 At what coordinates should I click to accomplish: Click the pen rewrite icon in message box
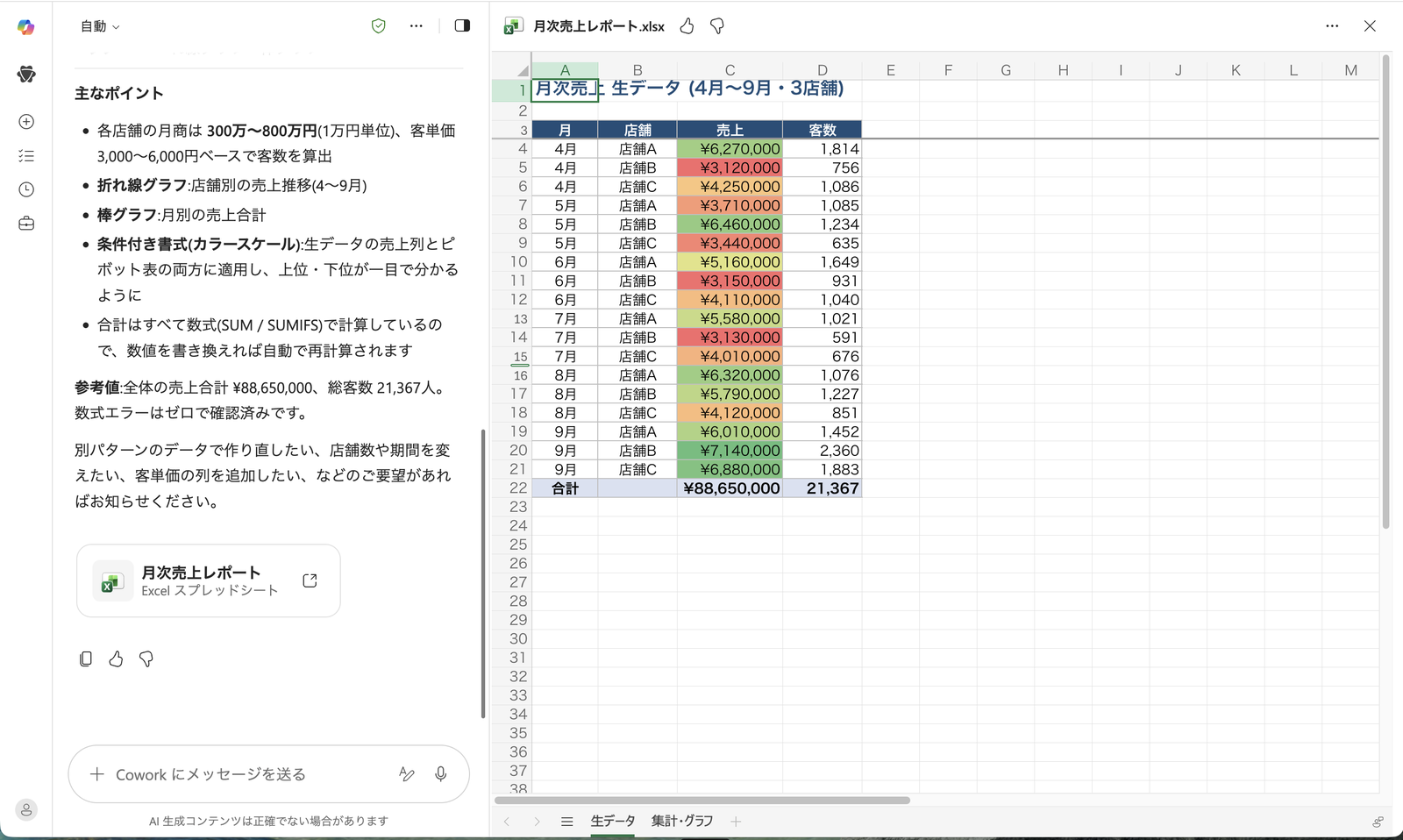[407, 774]
